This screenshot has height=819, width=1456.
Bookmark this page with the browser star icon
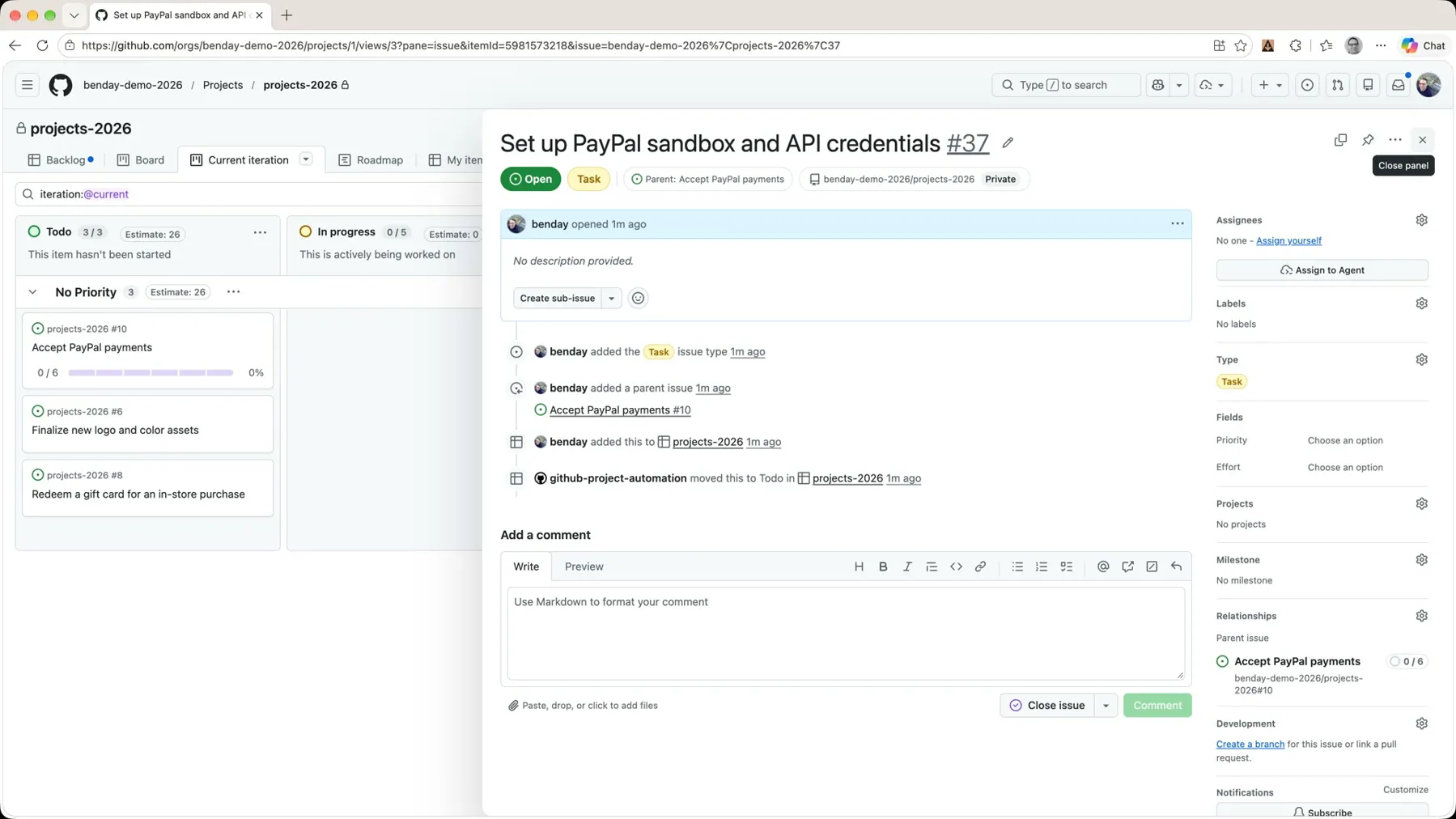[x=1241, y=45]
